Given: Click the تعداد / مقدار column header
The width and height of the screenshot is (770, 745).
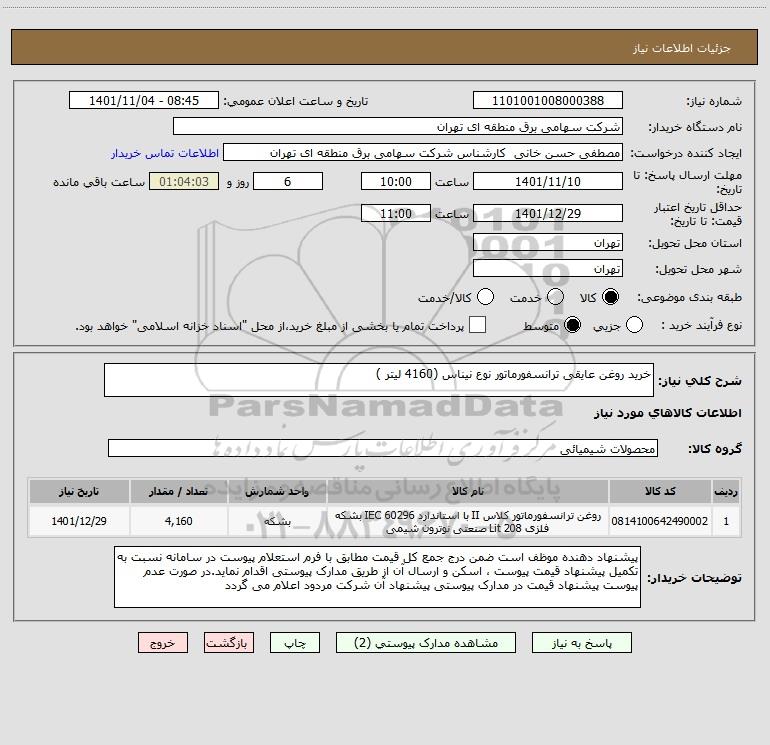Looking at the screenshot, I should click(178, 492).
